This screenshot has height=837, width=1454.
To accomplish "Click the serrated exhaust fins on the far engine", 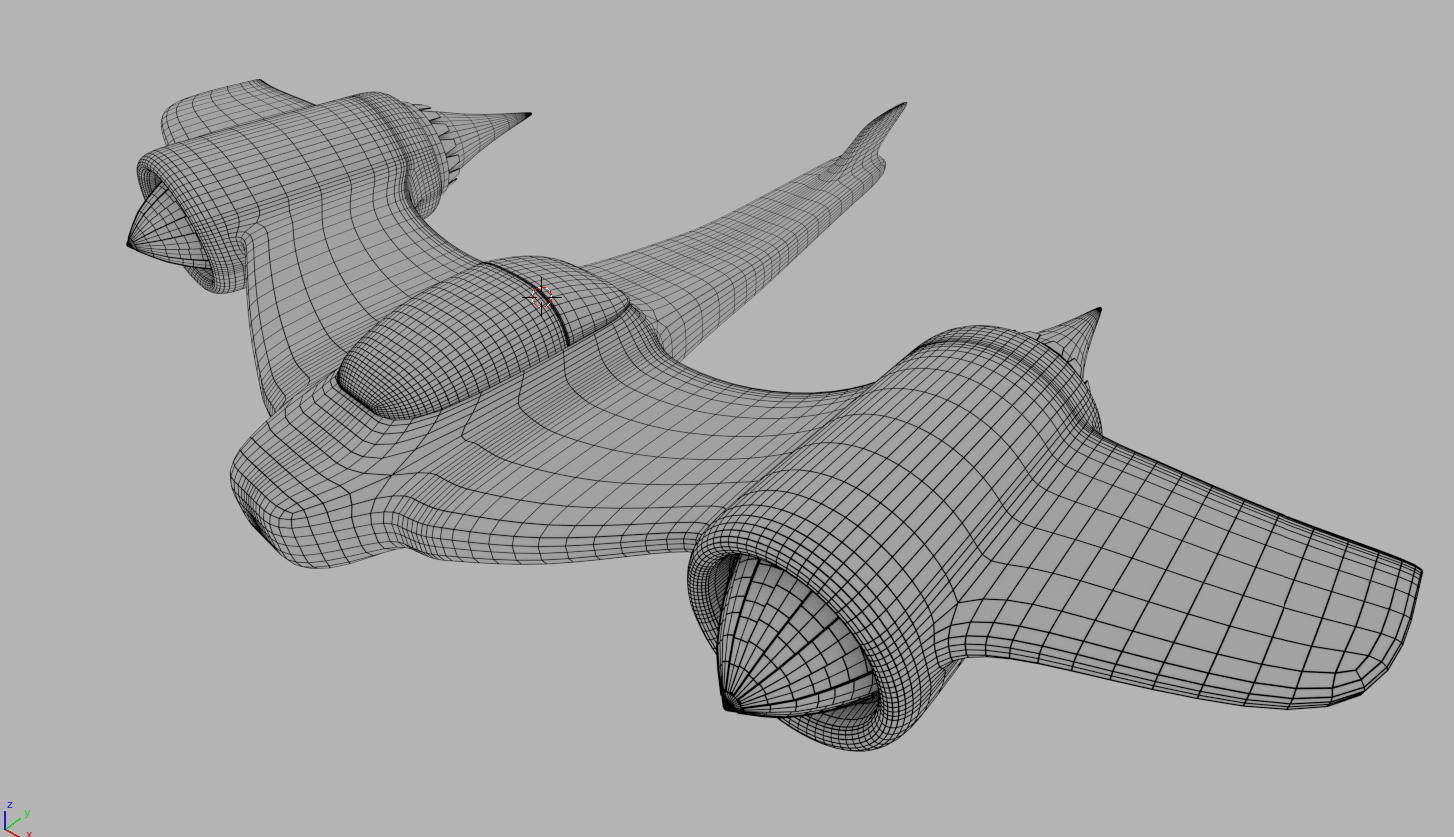I will (440, 135).
